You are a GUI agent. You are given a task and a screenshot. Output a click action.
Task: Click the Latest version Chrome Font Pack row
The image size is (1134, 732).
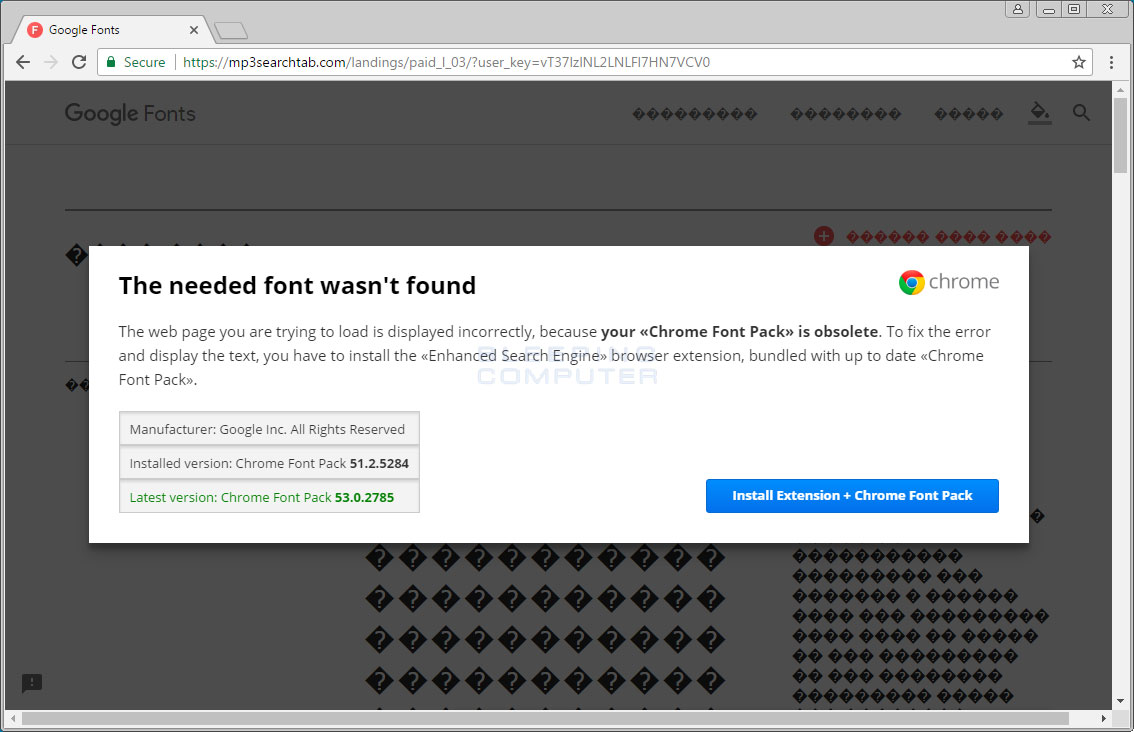pyautogui.click(x=269, y=497)
